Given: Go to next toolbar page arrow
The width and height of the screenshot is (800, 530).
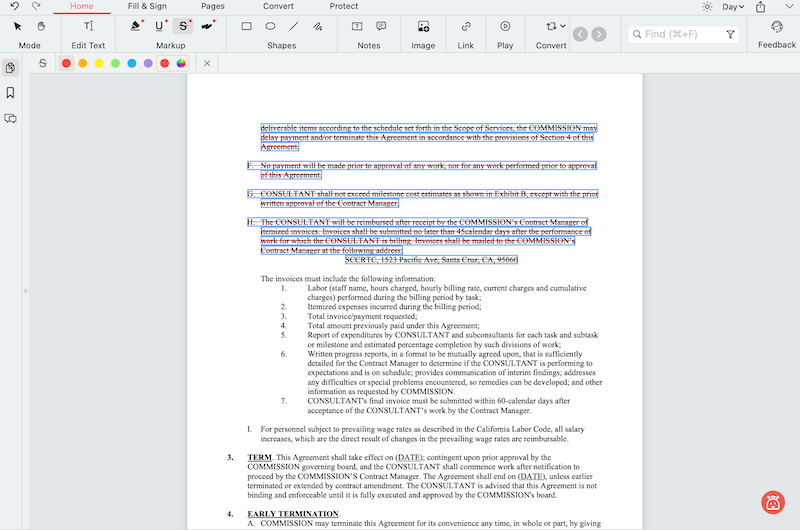Looking at the screenshot, I should 599,34.
